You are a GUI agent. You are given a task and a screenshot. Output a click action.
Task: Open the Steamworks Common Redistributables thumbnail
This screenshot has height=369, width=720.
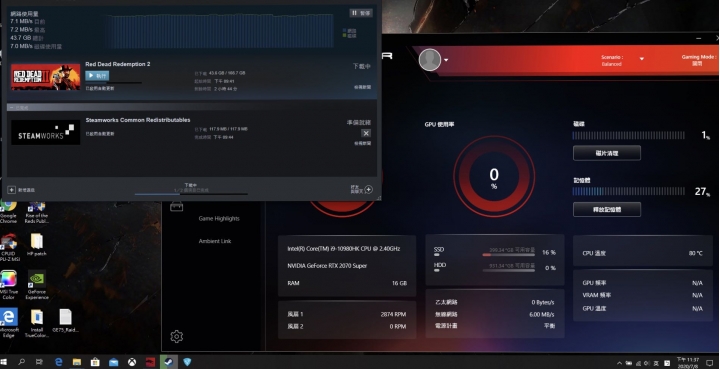(x=45, y=132)
